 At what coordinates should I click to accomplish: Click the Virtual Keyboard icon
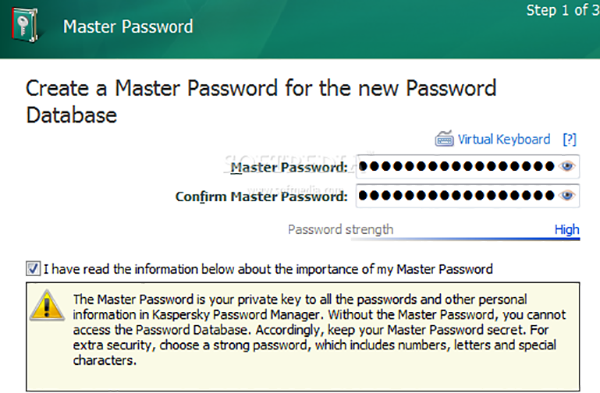pos(444,139)
